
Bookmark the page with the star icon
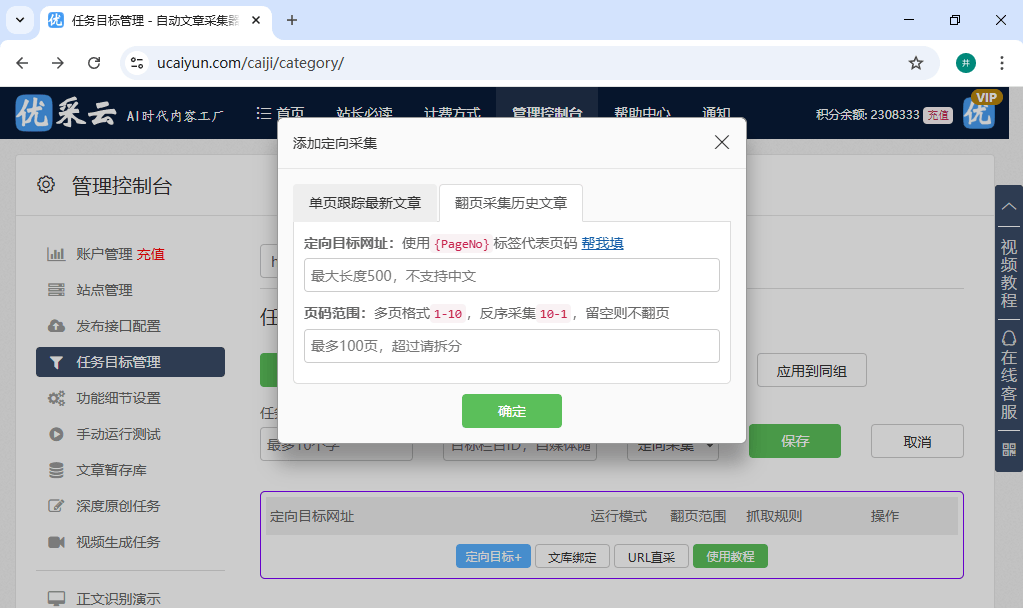pos(916,61)
